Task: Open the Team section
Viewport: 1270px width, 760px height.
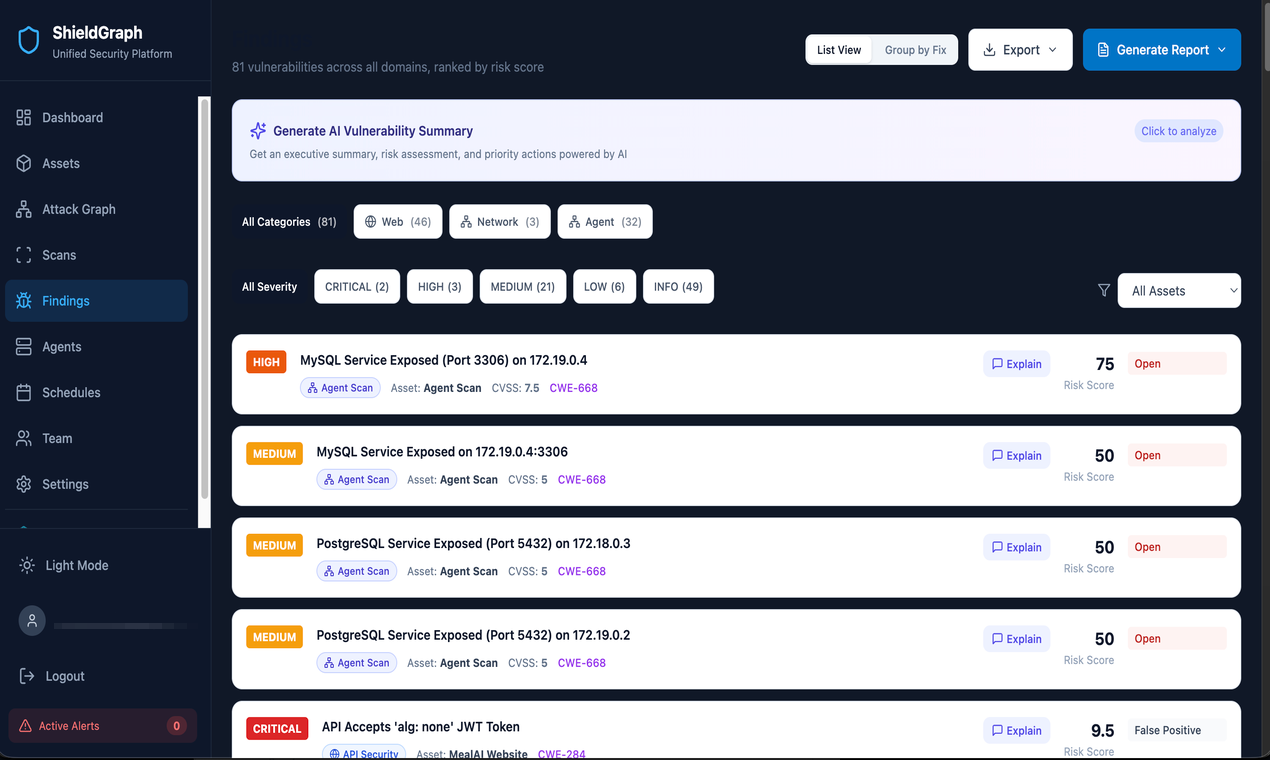Action: click(23, 438)
